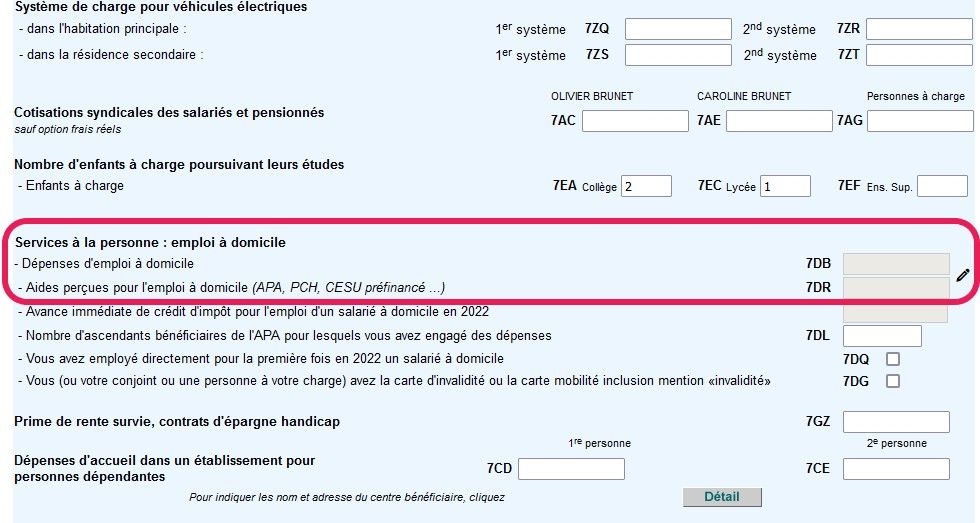Click the 7DR aid received field
The image size is (980, 523).
(x=895, y=288)
